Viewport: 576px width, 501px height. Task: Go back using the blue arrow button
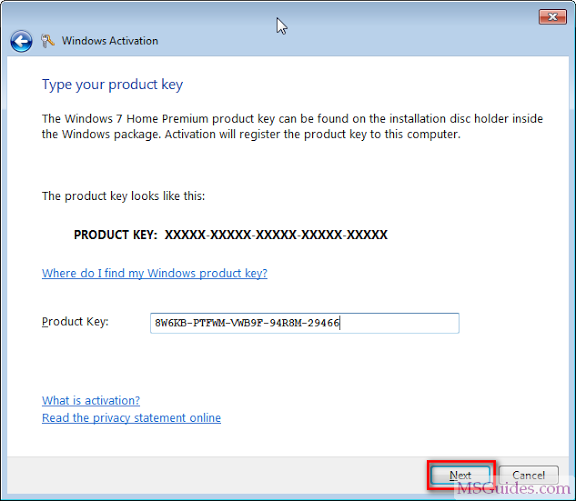click(x=21, y=41)
